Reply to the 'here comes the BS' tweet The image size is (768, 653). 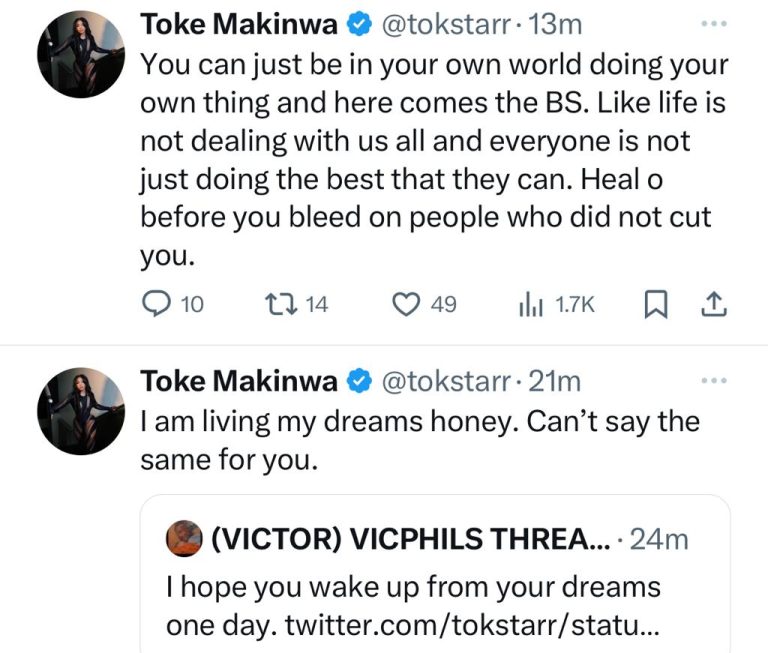(x=155, y=304)
